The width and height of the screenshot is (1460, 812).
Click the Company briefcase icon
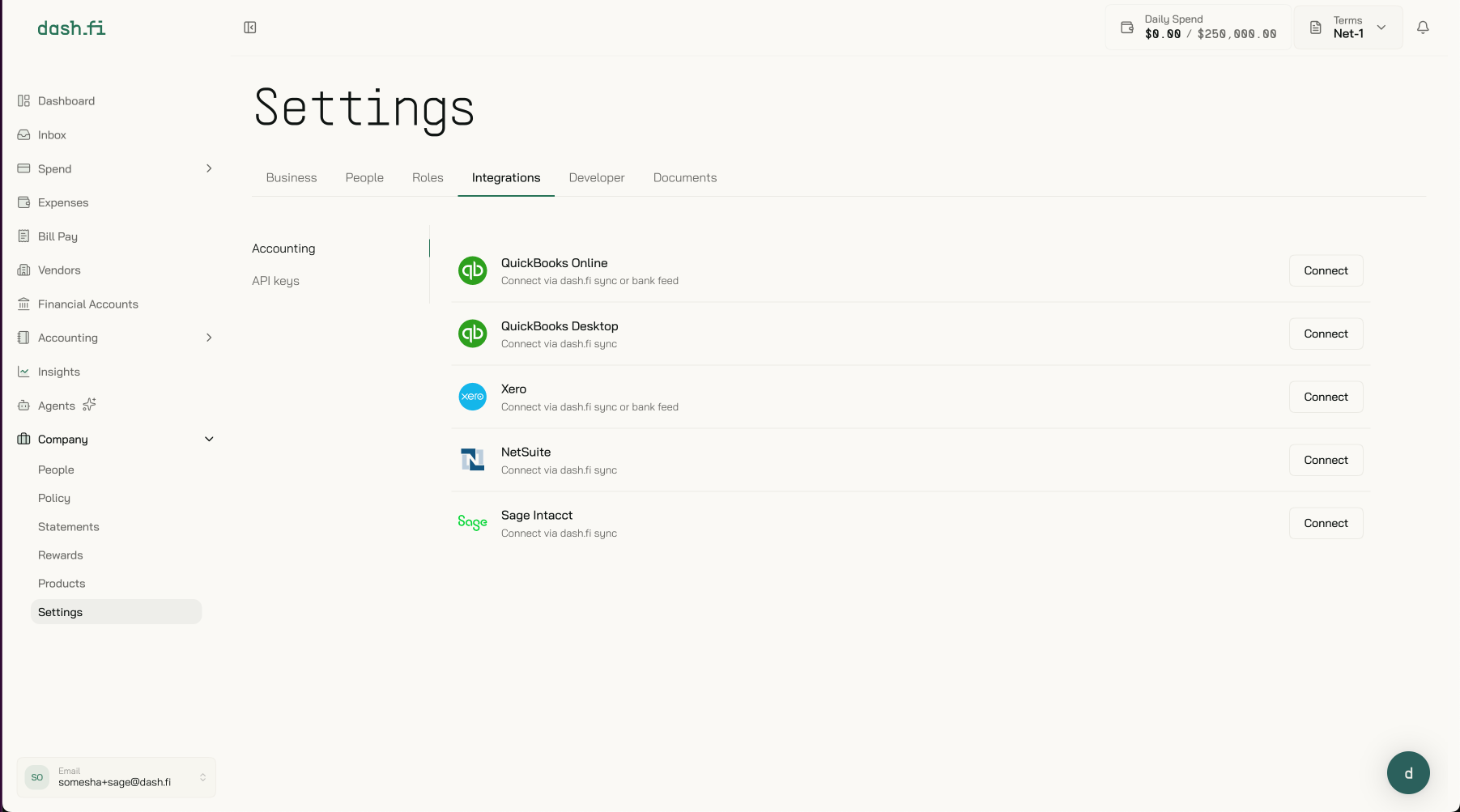click(23, 439)
